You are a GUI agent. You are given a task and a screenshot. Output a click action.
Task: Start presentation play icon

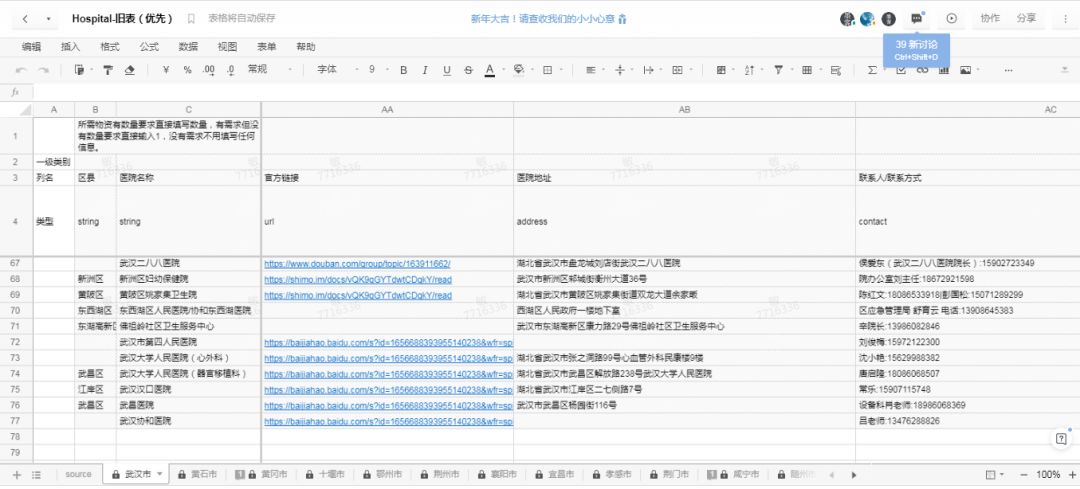pyautogui.click(x=952, y=19)
